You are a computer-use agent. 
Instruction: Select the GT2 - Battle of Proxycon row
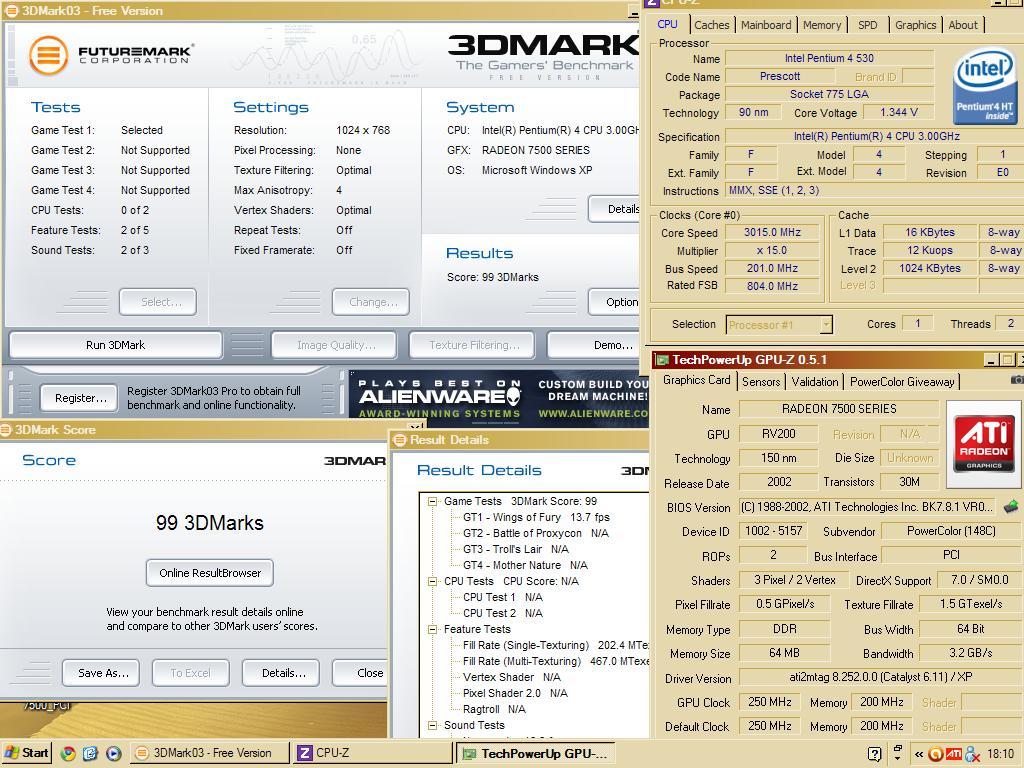tap(536, 534)
